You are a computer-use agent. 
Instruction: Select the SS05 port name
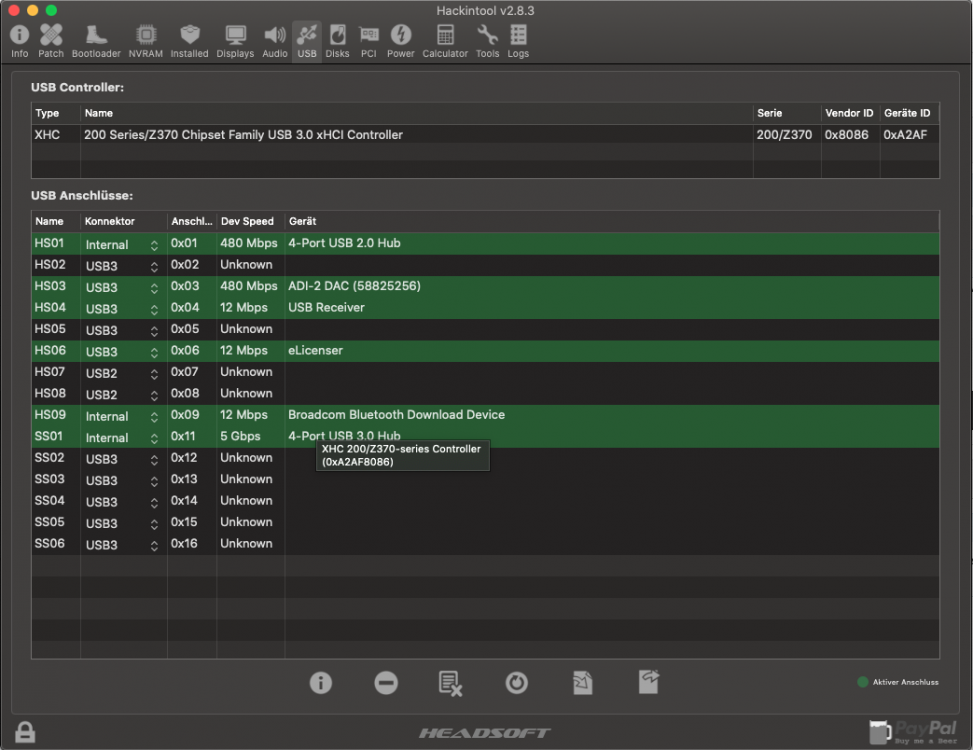[50, 522]
